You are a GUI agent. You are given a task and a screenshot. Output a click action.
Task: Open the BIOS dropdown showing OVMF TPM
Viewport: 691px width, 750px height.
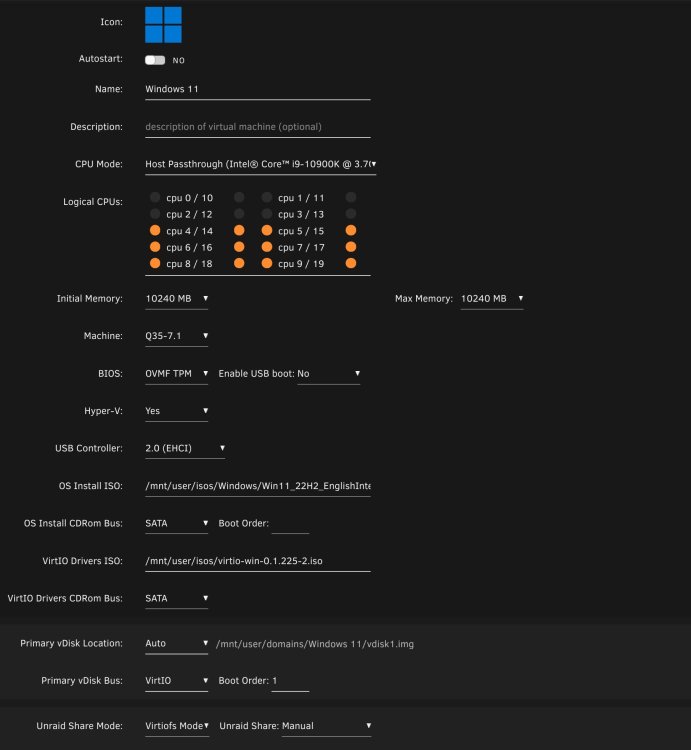point(176,374)
